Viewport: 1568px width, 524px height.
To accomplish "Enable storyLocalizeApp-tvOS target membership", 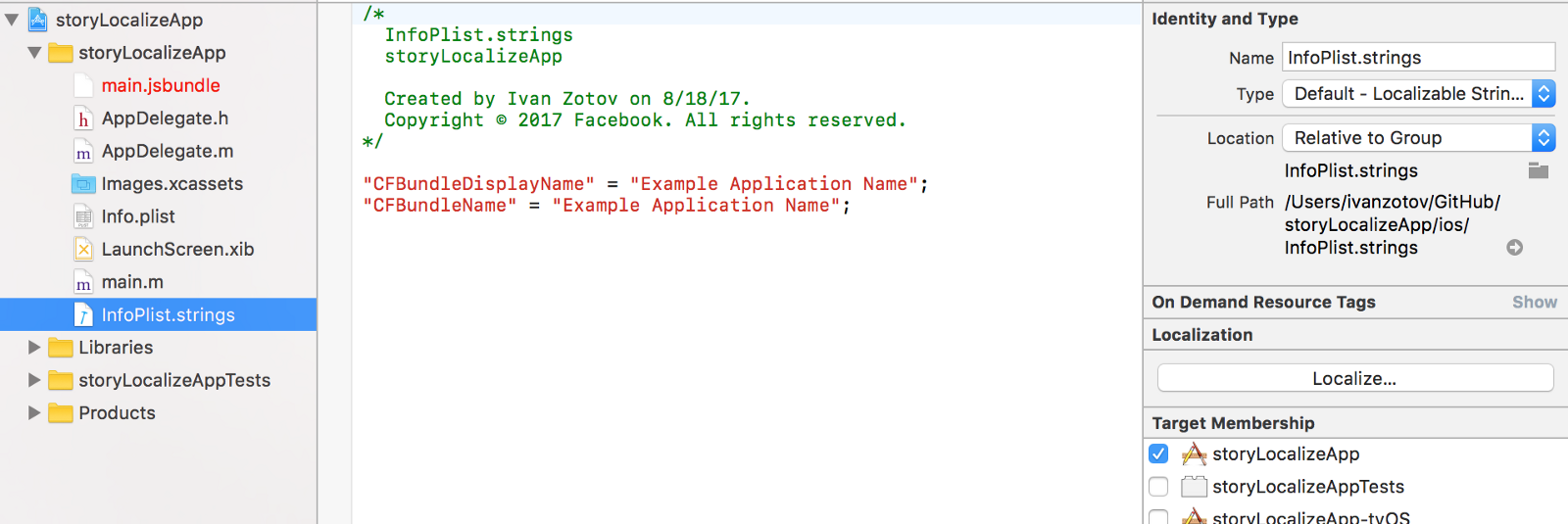I will (x=1158, y=516).
